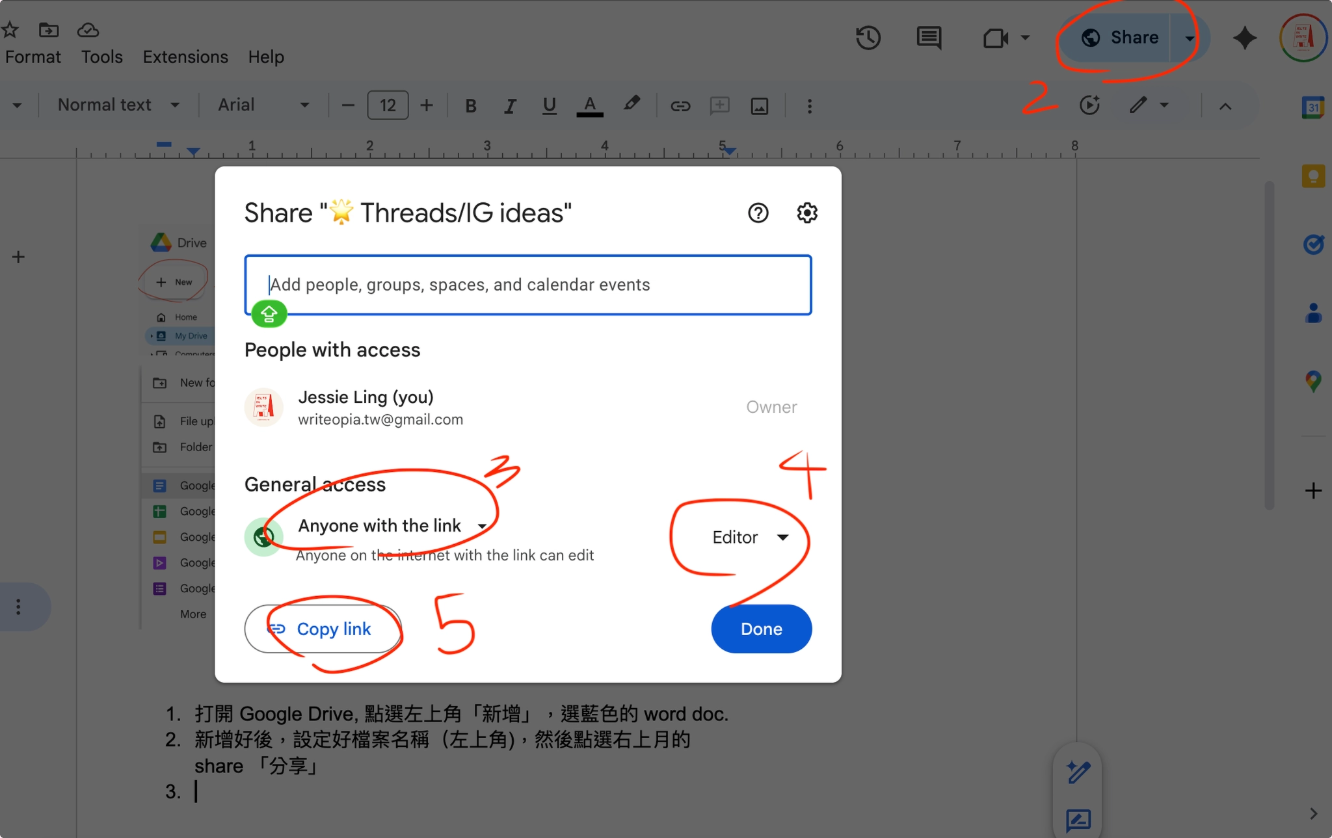
Task: Open Contacts in the side panel
Action: click(1313, 313)
